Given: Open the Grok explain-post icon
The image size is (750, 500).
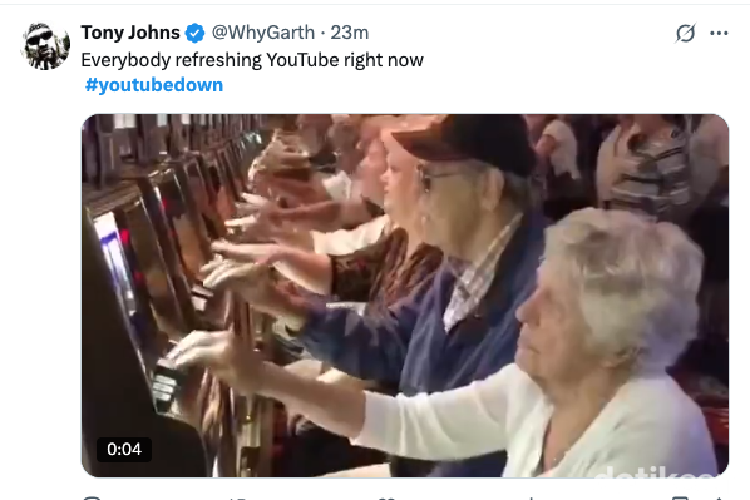Looking at the screenshot, I should 685,33.
